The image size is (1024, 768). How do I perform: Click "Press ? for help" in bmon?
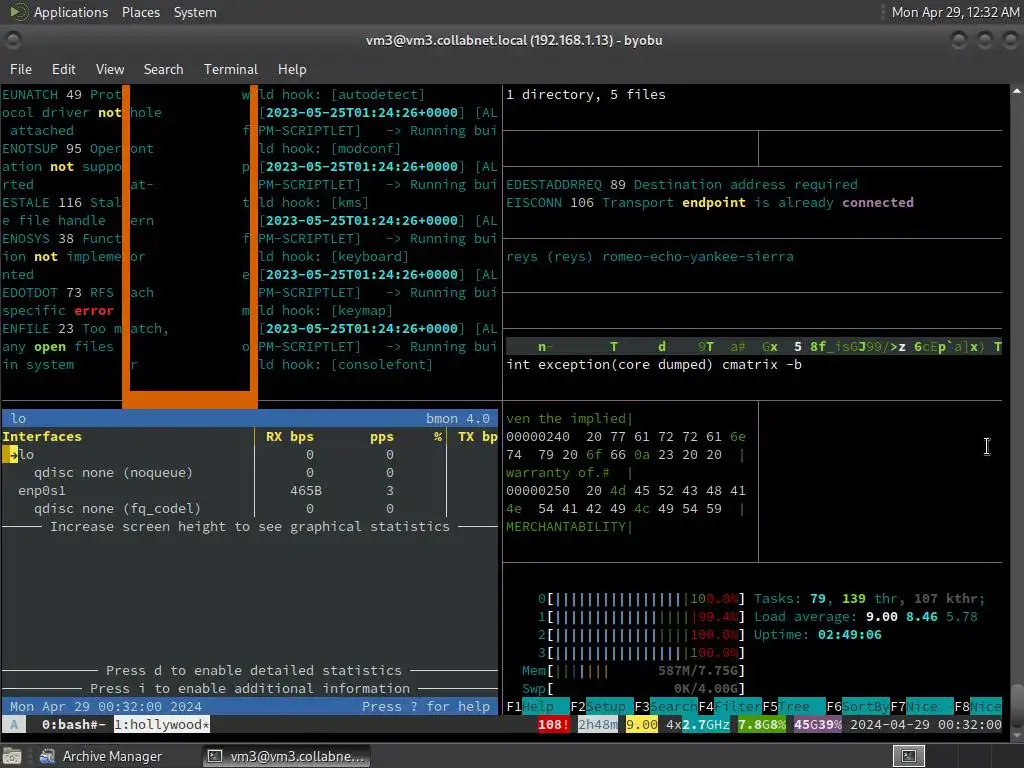426,707
